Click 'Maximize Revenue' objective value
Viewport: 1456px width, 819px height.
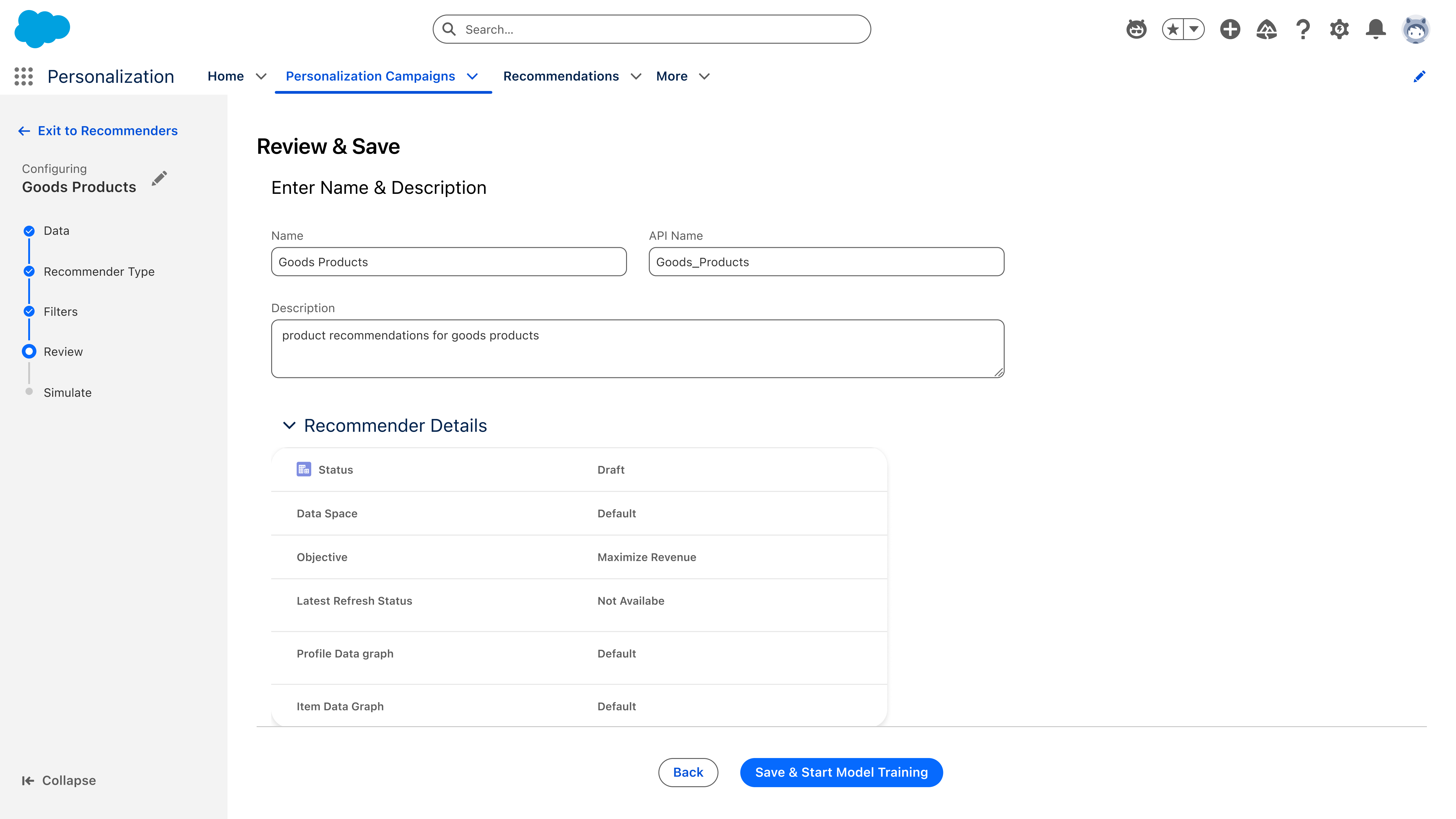tap(647, 557)
